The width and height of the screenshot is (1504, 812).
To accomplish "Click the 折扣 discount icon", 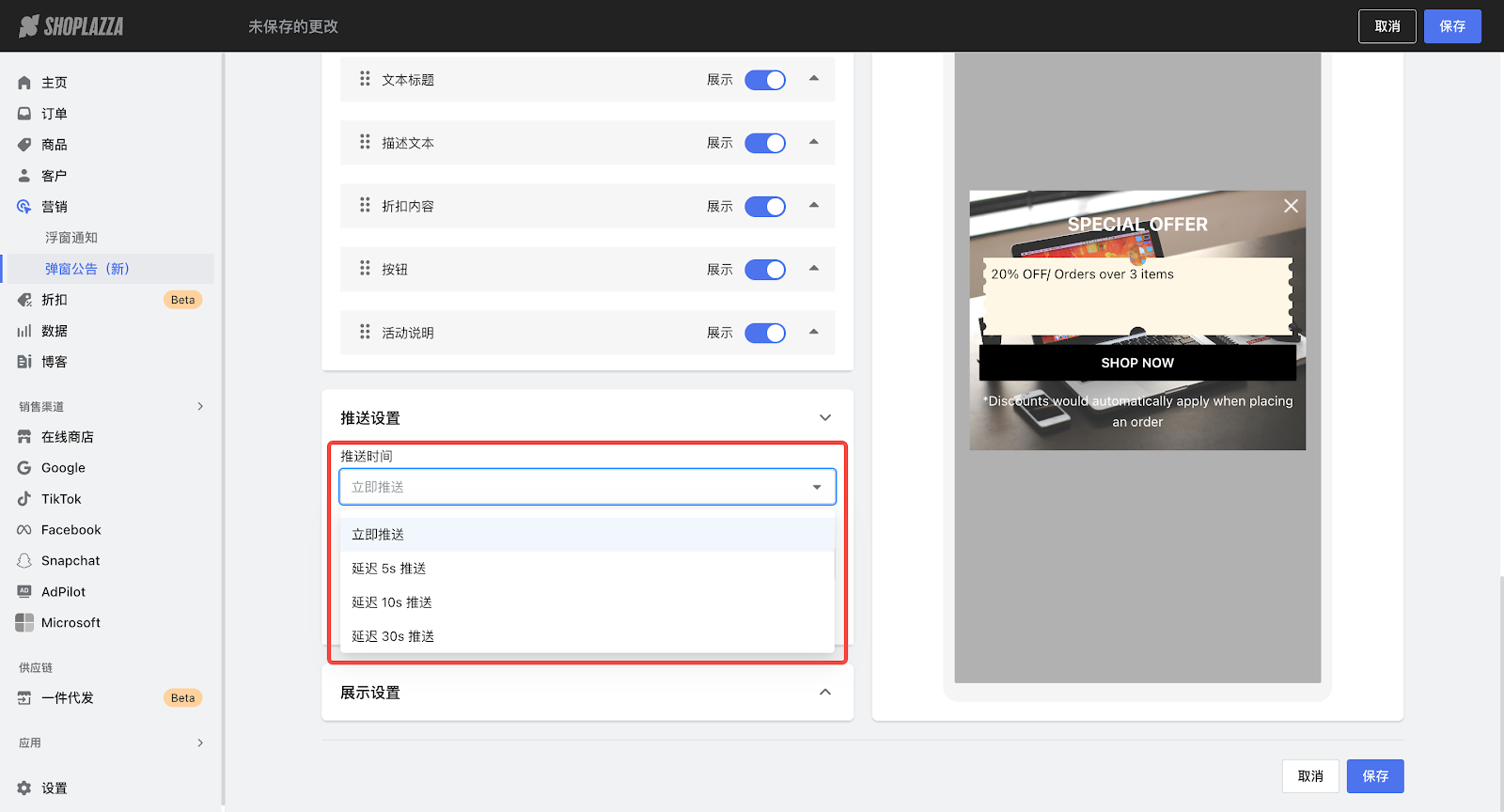I will 24,300.
